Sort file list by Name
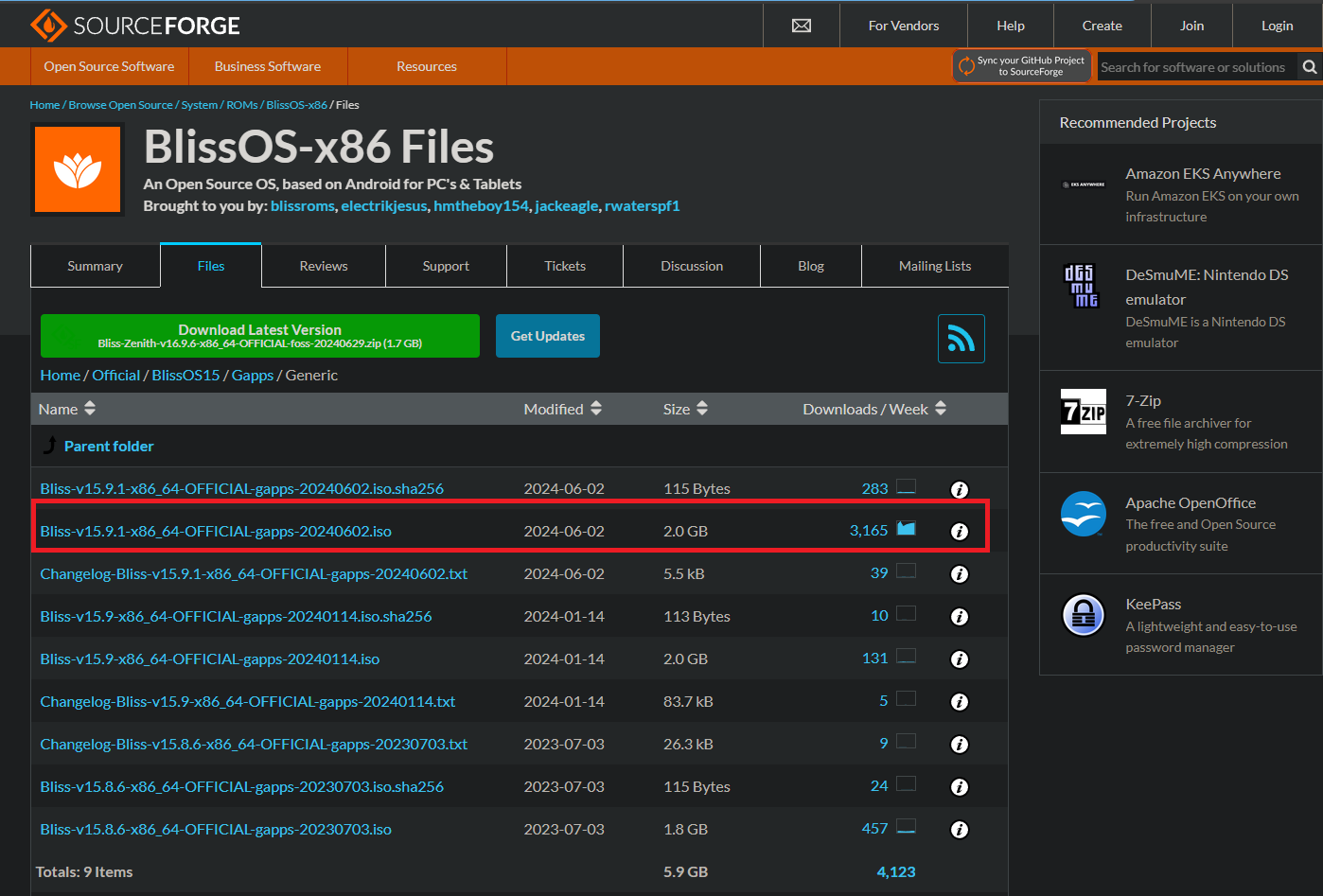Image resolution: width=1323 pixels, height=896 pixels. (x=67, y=409)
